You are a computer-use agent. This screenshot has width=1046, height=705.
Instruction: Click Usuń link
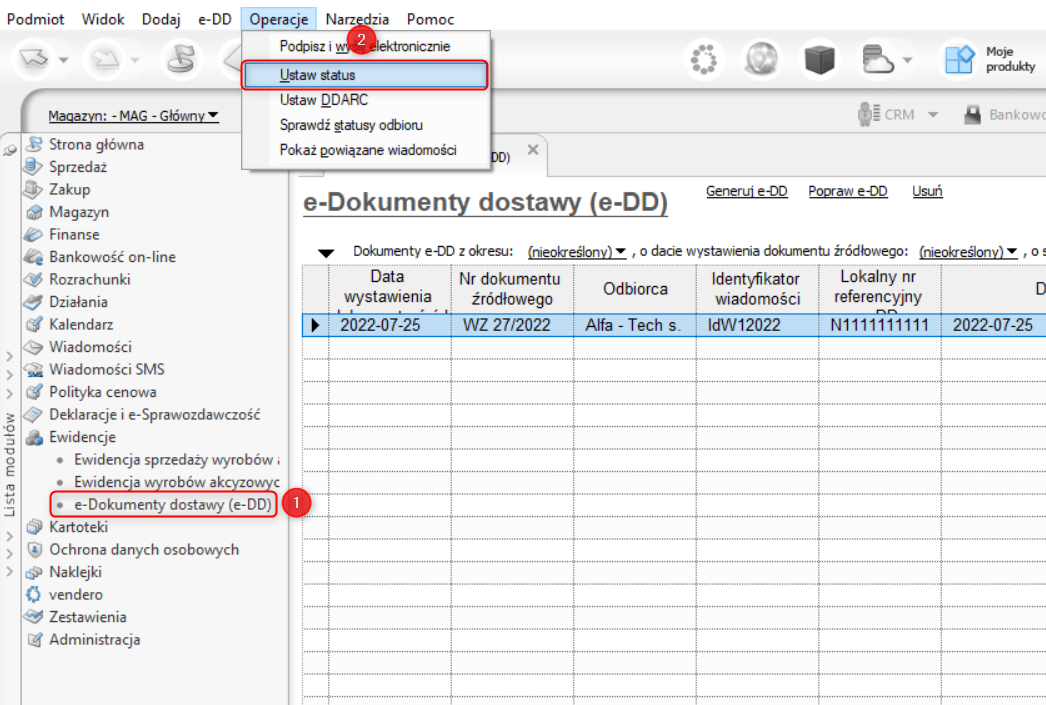[x=927, y=191]
